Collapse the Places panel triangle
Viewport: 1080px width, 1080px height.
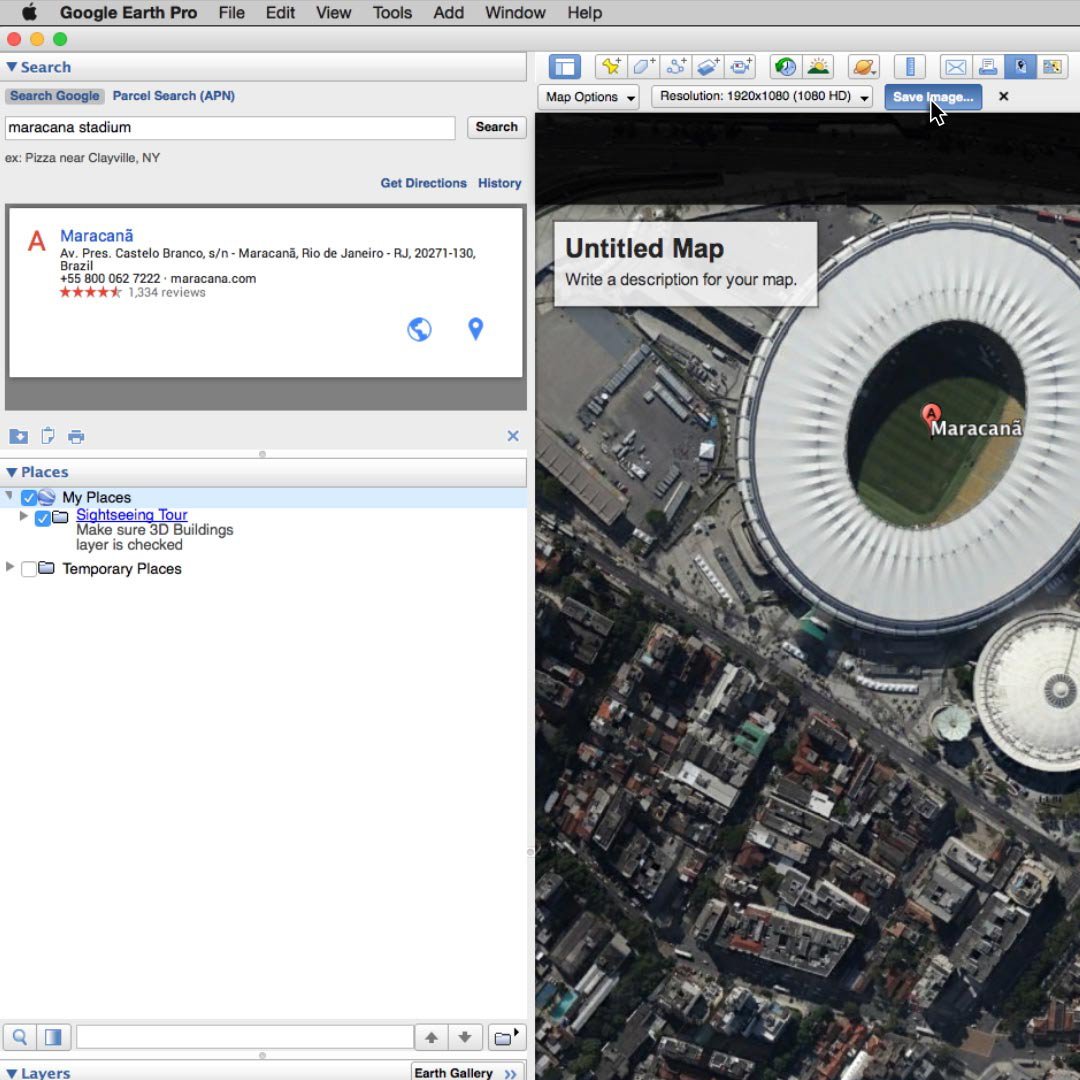12,472
